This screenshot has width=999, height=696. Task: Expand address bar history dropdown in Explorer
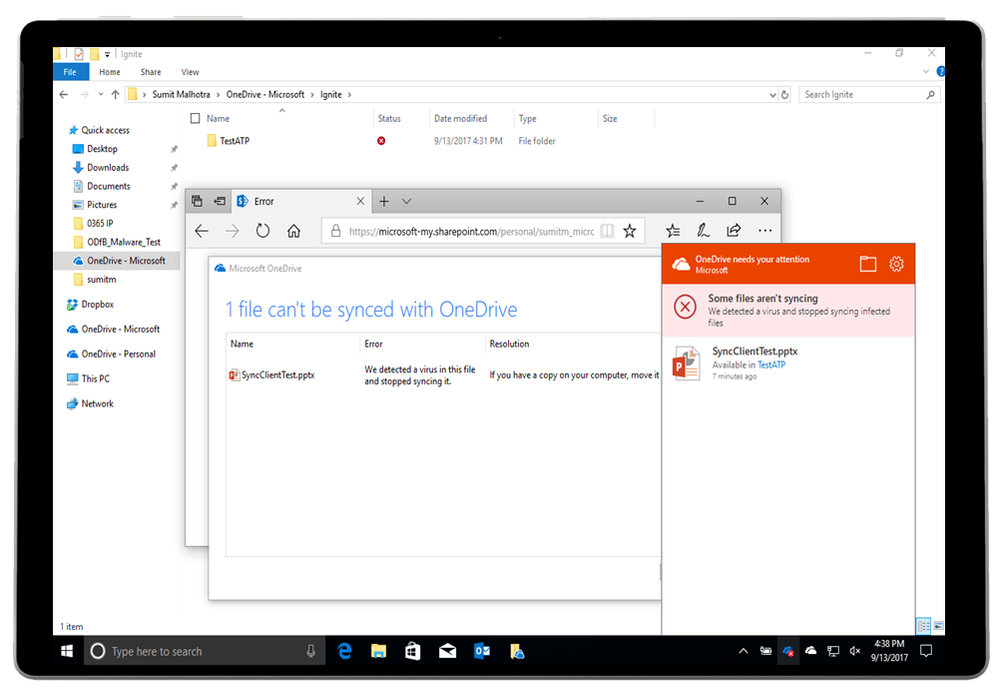coord(773,95)
